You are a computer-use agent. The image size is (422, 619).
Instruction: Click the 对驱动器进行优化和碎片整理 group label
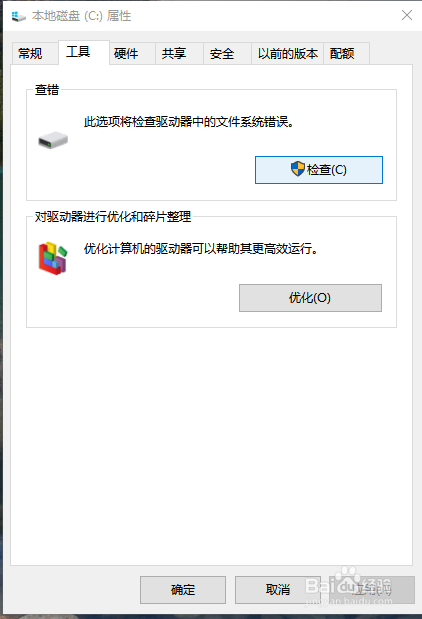coord(113,216)
